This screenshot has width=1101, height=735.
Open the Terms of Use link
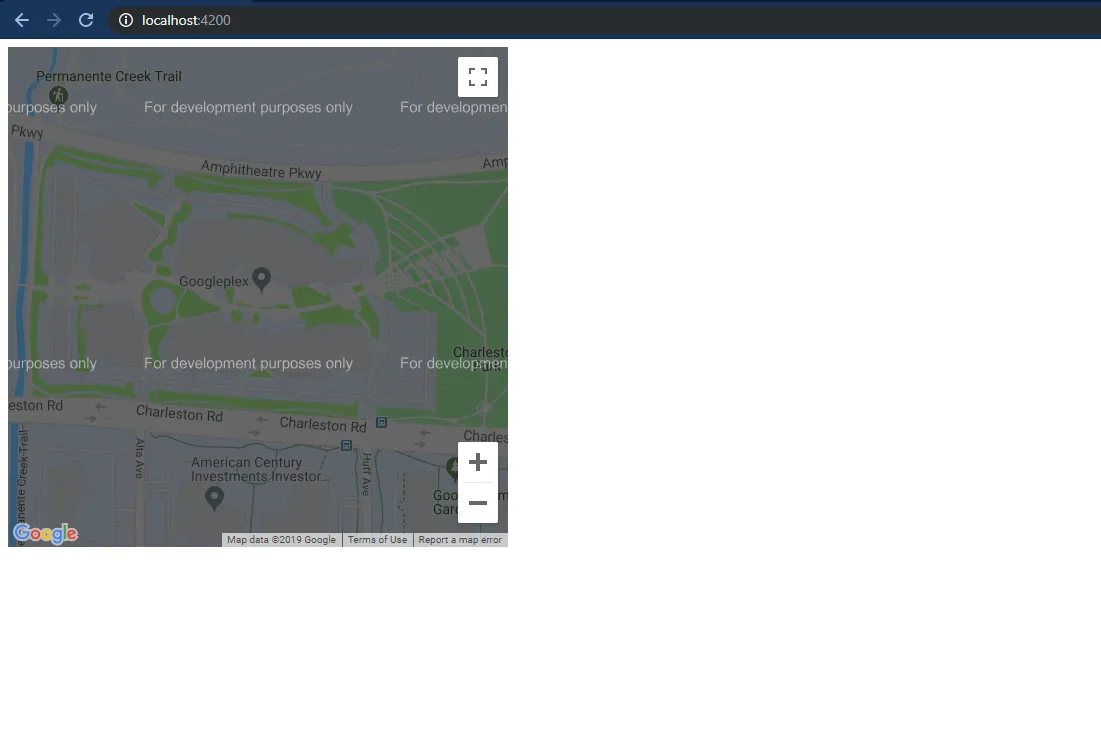(377, 540)
